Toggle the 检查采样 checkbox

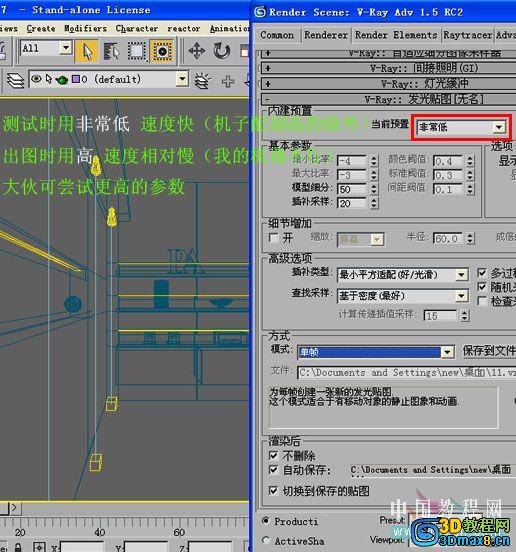[x=482, y=301]
